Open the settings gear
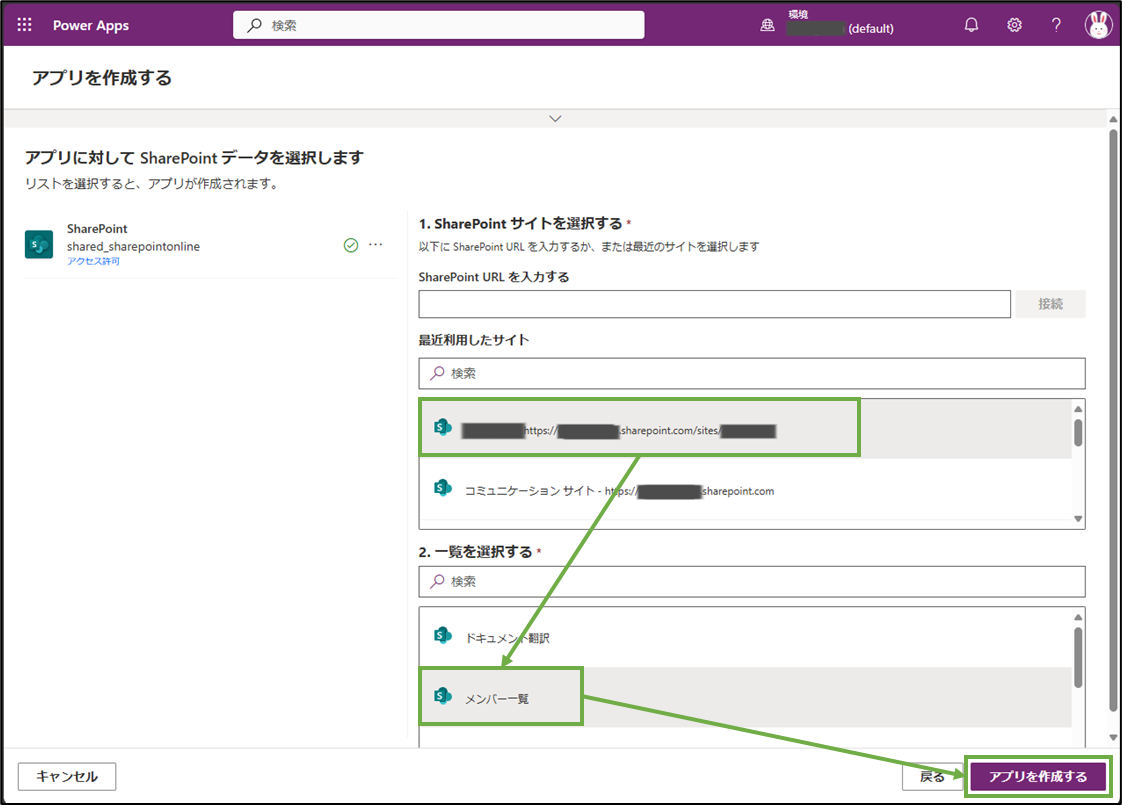The width and height of the screenshot is (1122, 805). 1014,25
